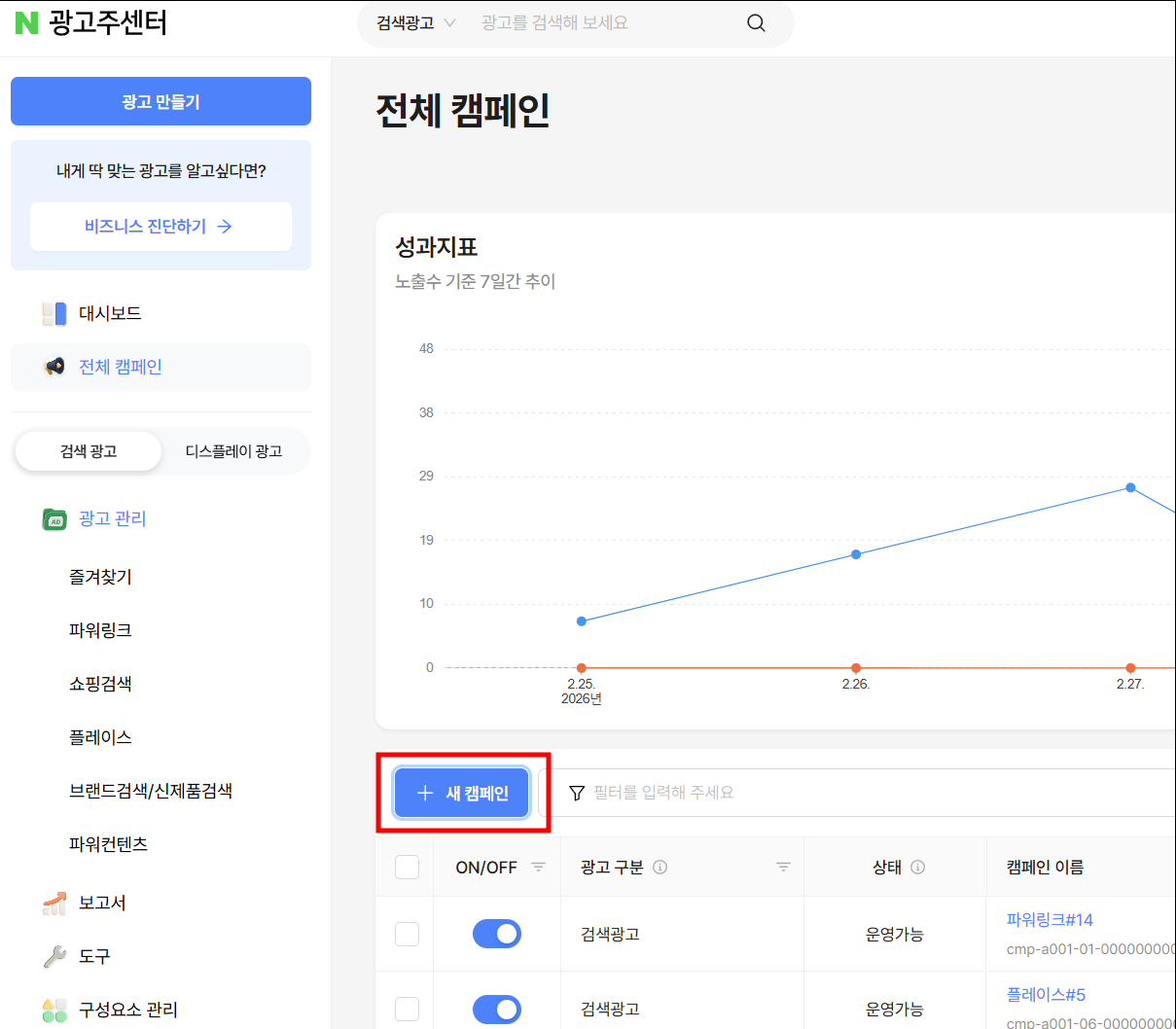Check the 플레이스#5 row checkbox

click(408, 1010)
